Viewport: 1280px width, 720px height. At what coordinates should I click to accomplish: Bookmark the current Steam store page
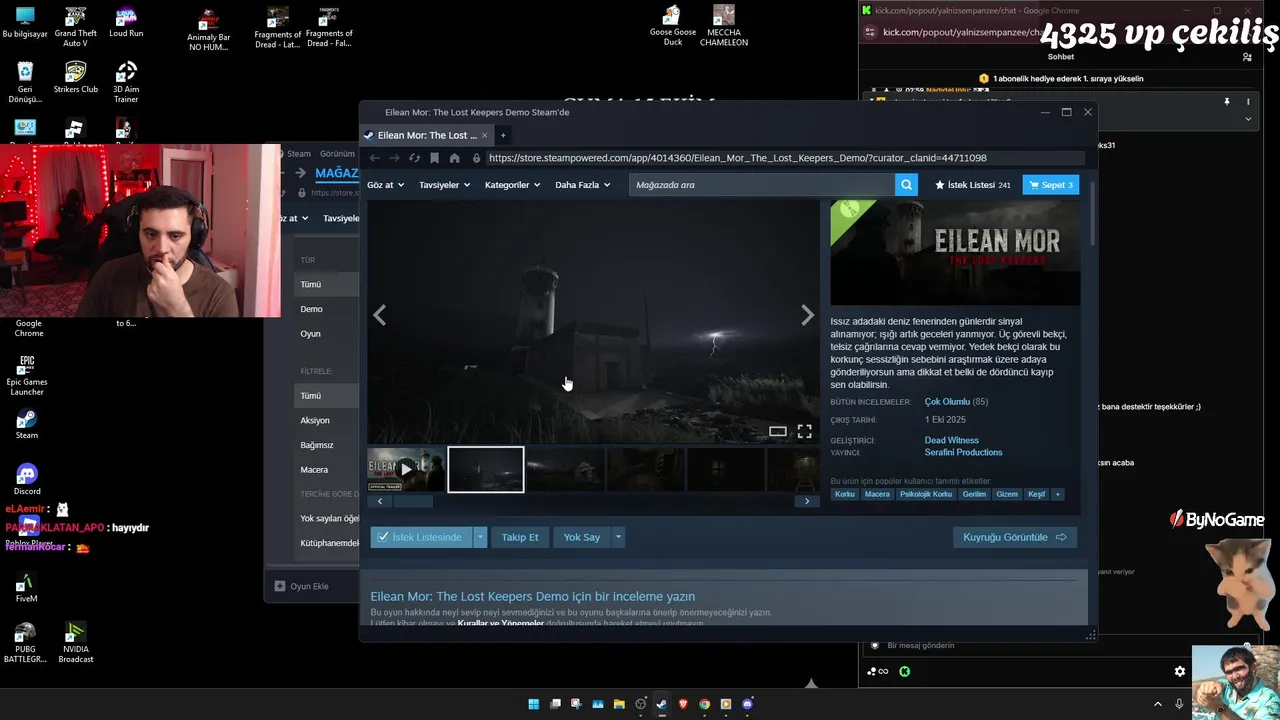pos(434,158)
